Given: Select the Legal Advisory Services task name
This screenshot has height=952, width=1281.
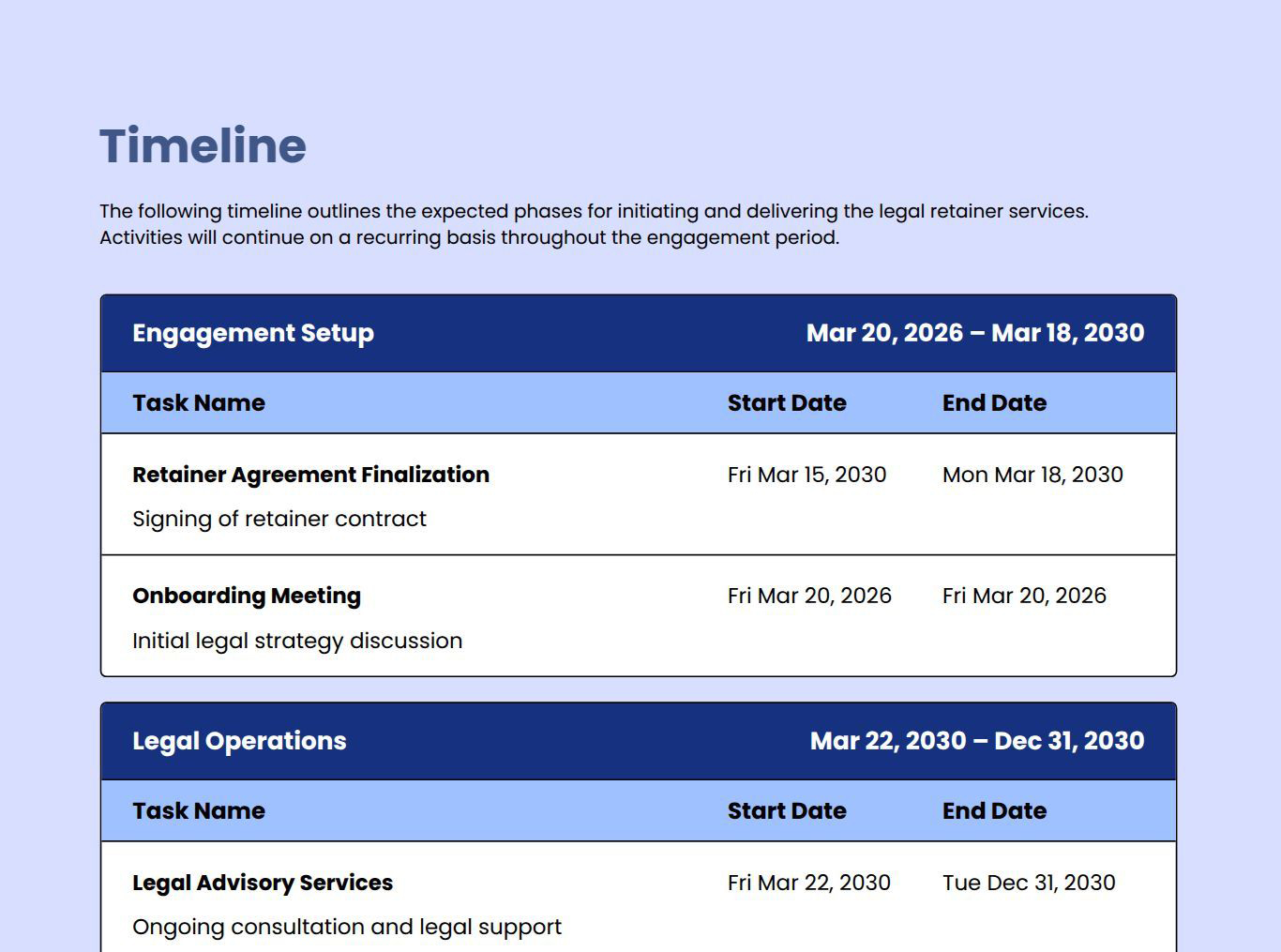Looking at the screenshot, I should 263,883.
